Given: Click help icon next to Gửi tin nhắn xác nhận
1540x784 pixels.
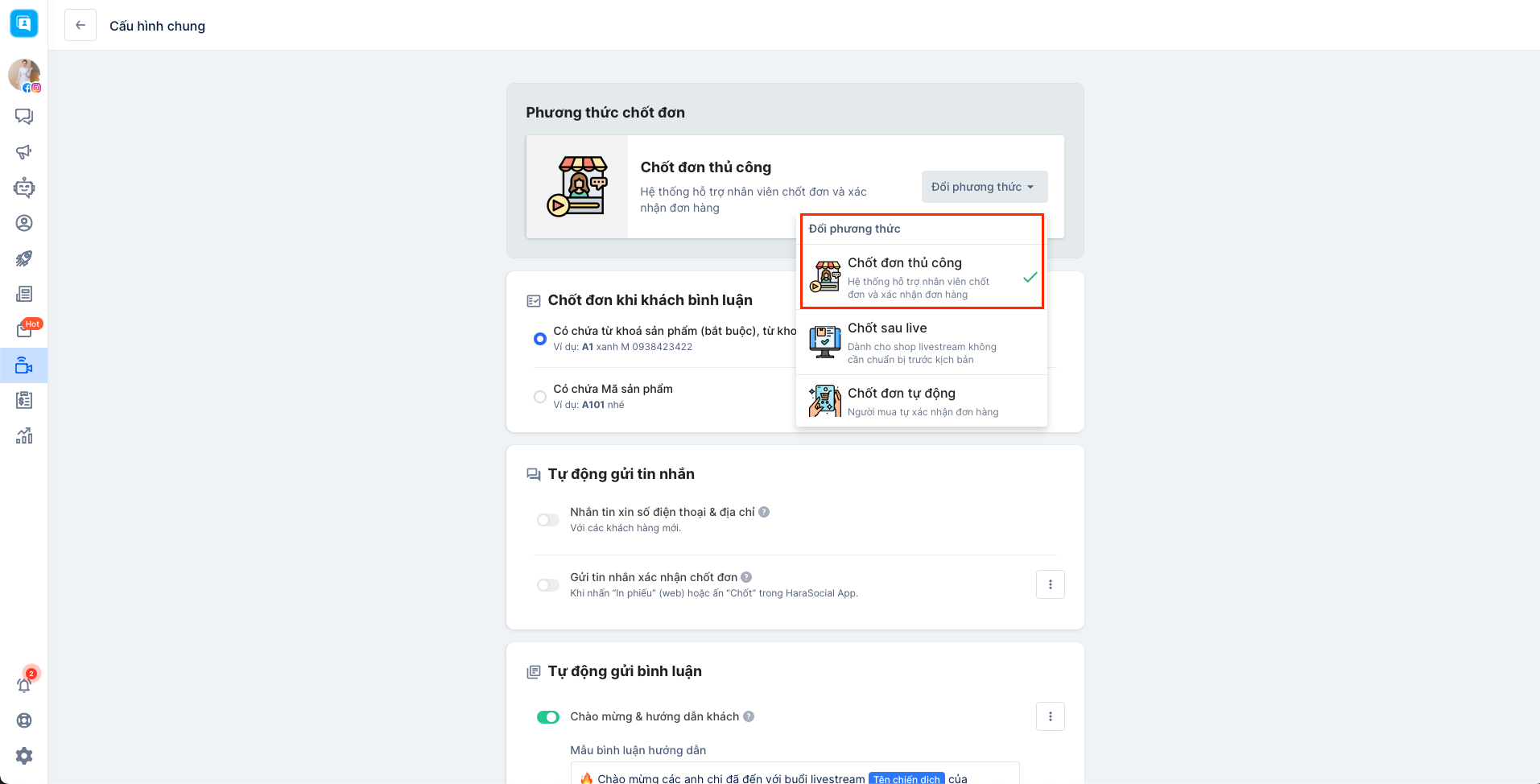Looking at the screenshot, I should [746, 577].
